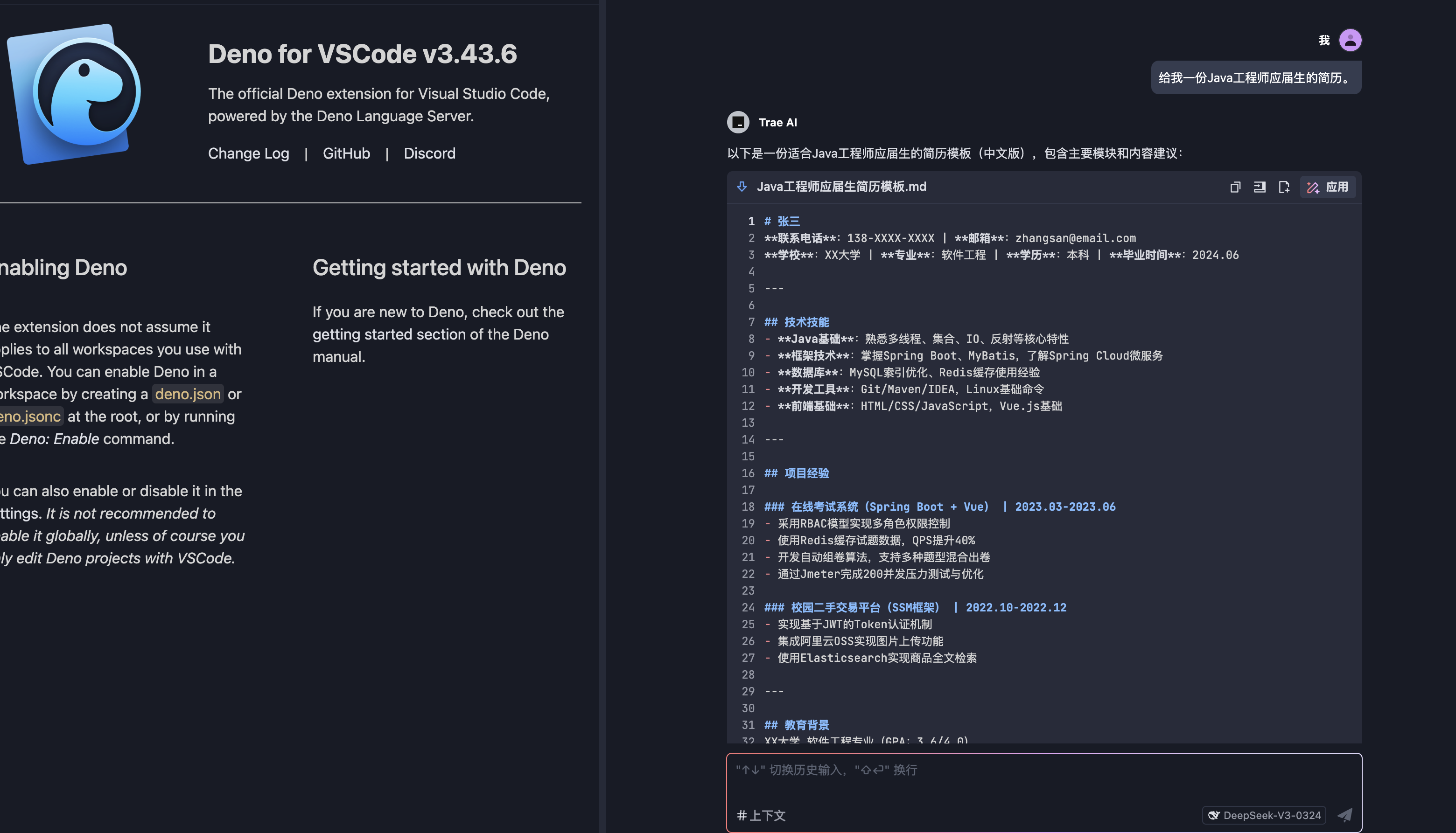This screenshot has height=833, width=1456.
Task: Open the Discord link
Action: [x=429, y=153]
